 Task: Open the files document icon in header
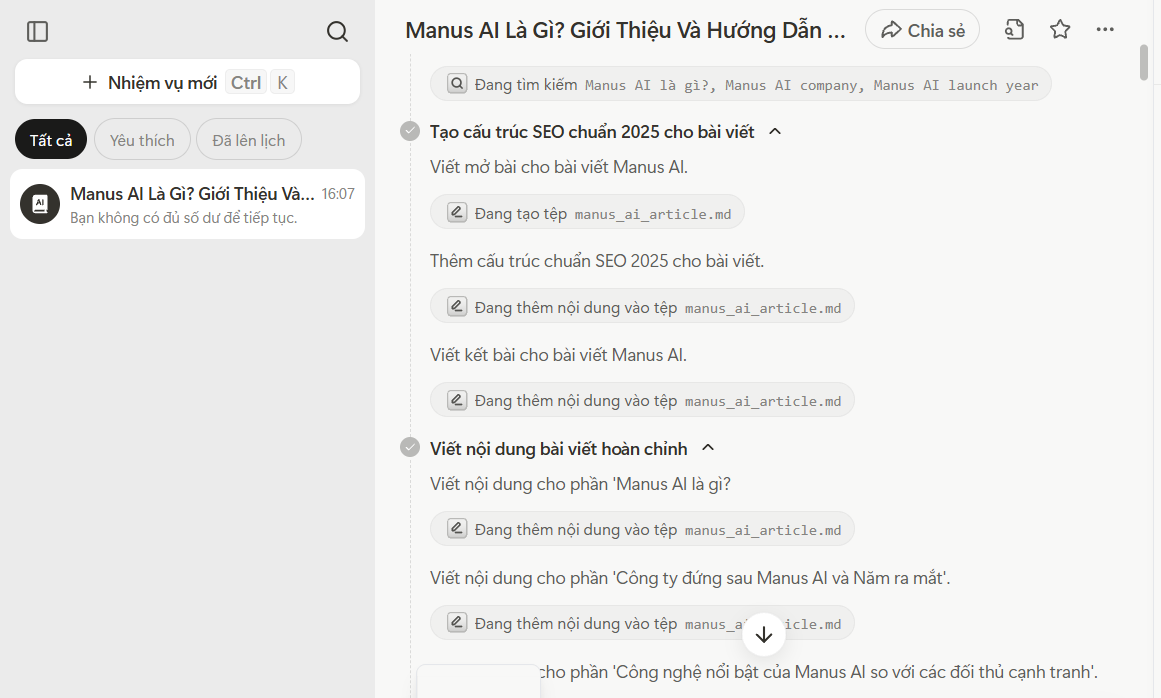[x=1014, y=30]
